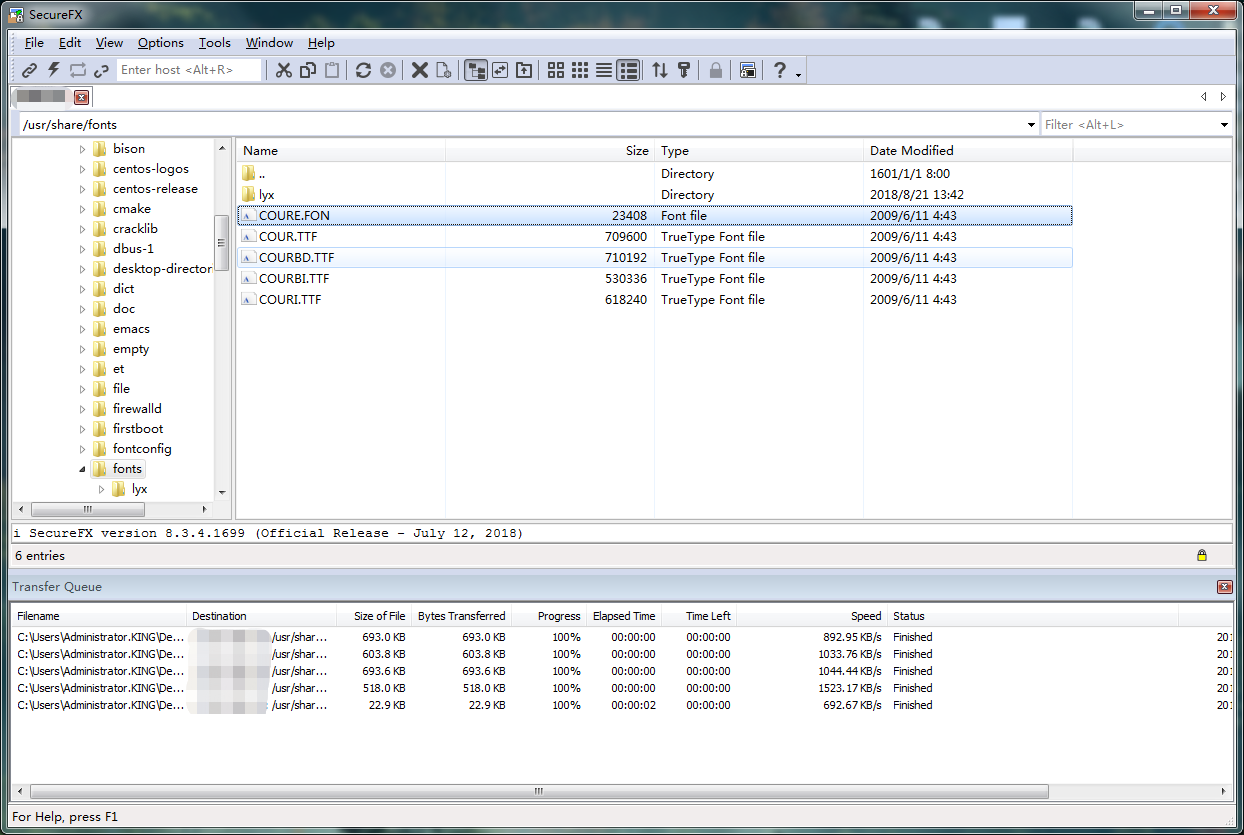
Task: Sort files by Type column header
Action: [759, 151]
